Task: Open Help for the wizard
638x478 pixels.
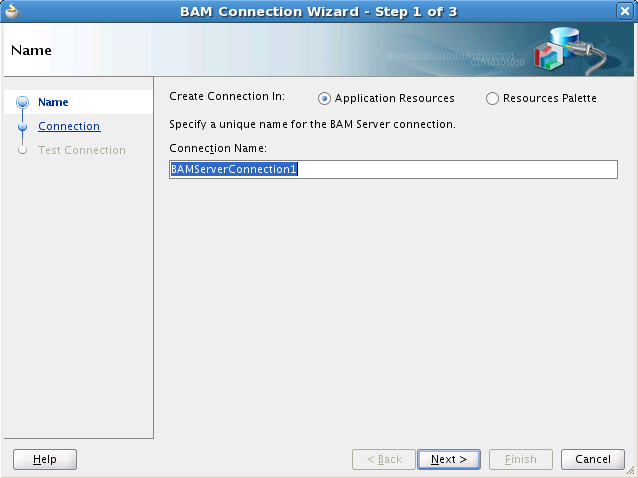Action: (x=45, y=459)
